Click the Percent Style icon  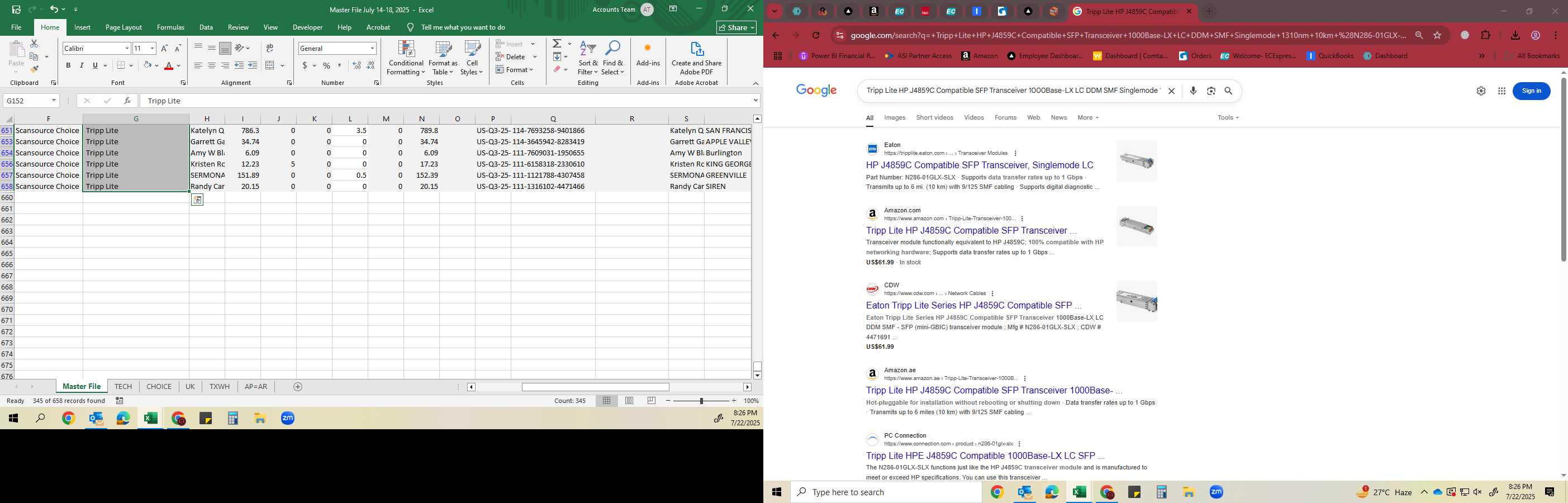327,65
